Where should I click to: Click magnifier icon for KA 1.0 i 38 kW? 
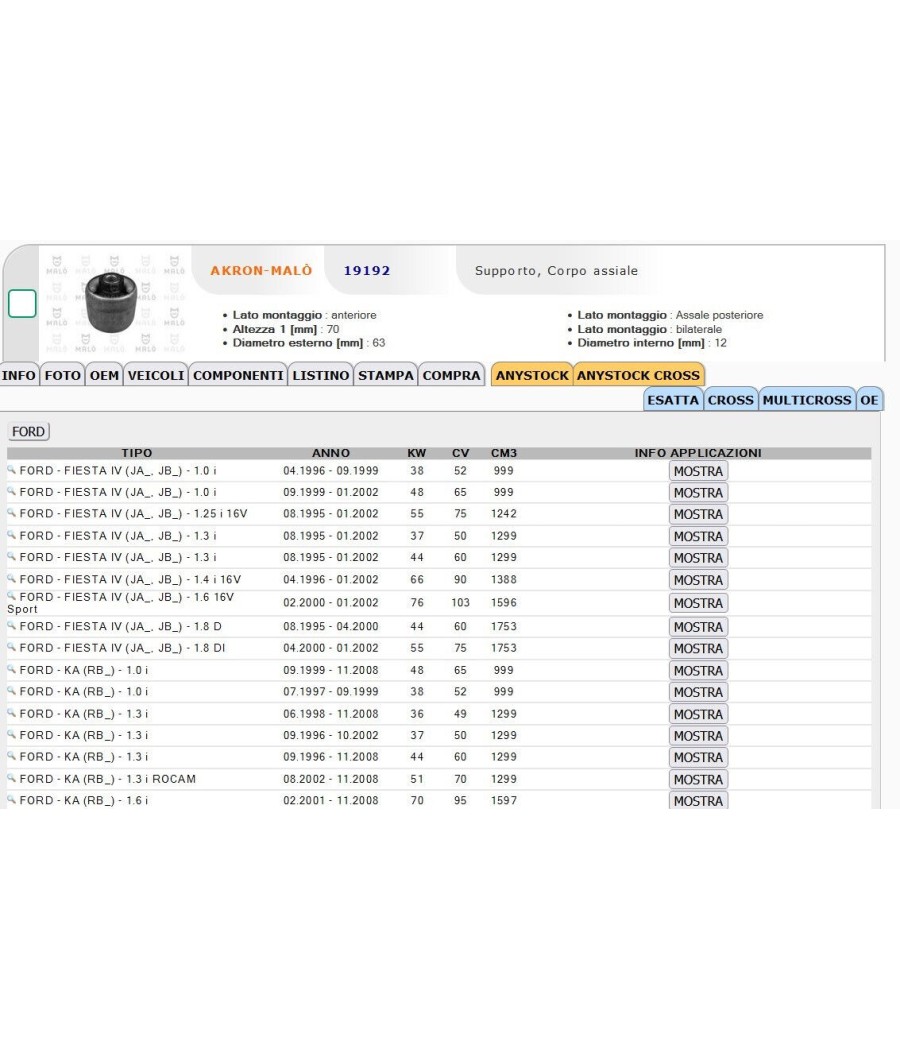11,690
